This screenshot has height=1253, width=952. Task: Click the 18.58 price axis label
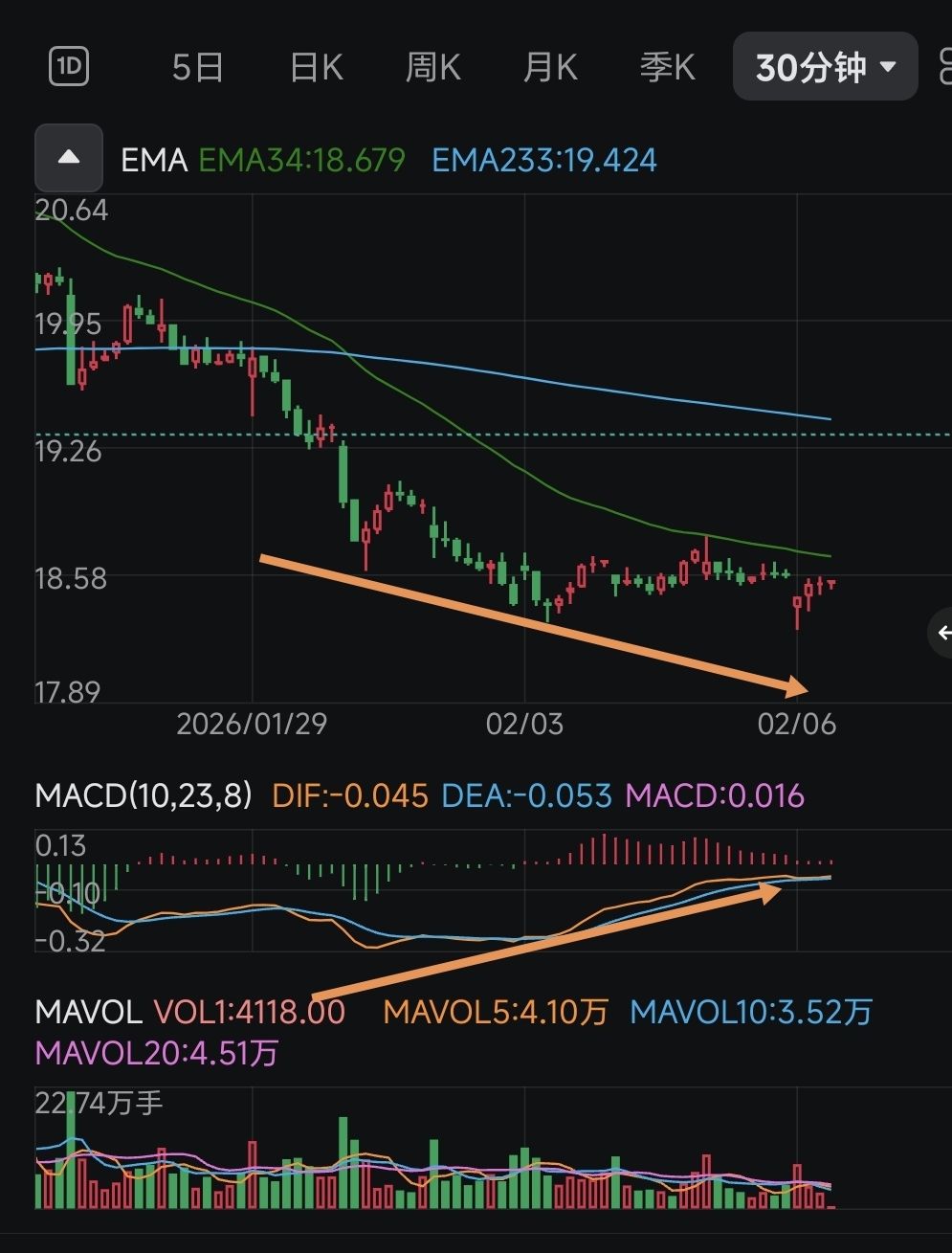[70, 578]
